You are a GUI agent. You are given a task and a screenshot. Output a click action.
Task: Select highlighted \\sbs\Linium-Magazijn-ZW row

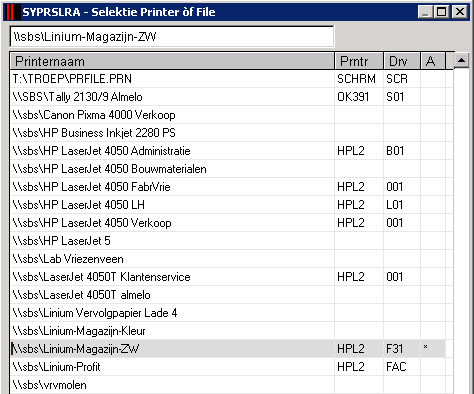228,349
